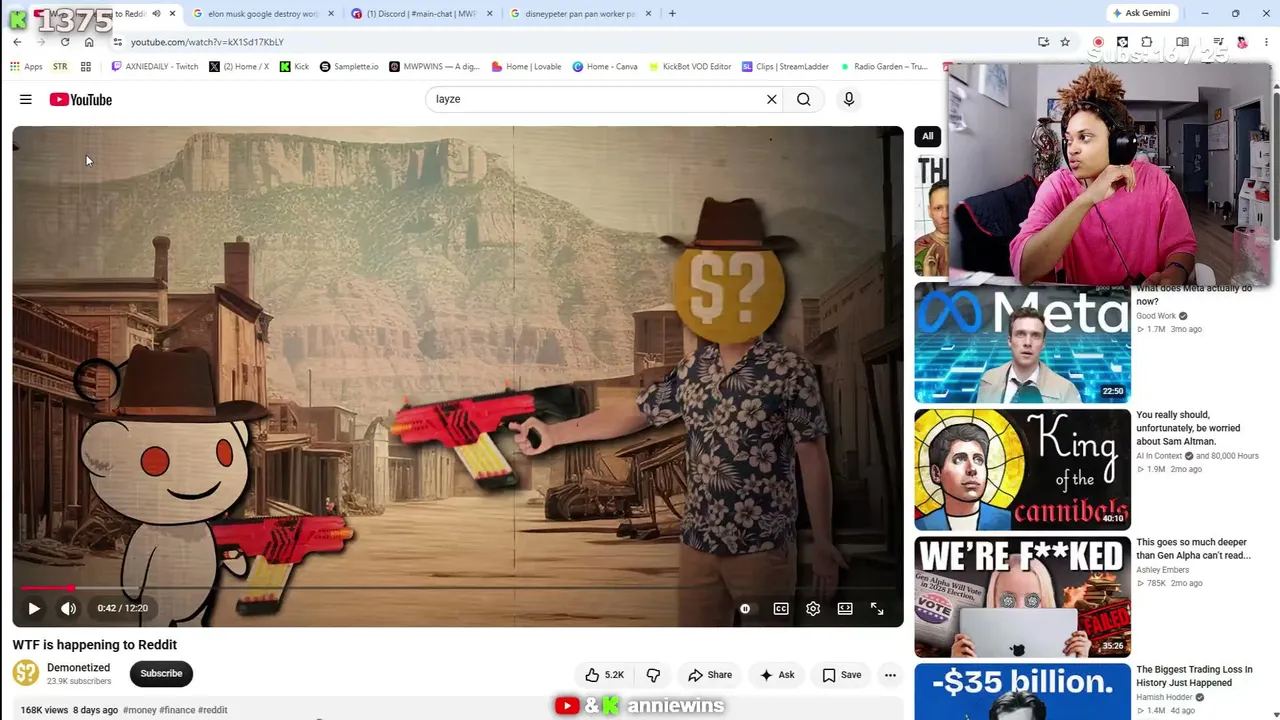Open the Home | Lovable bookmark
1280x720 pixels.
(x=526, y=67)
